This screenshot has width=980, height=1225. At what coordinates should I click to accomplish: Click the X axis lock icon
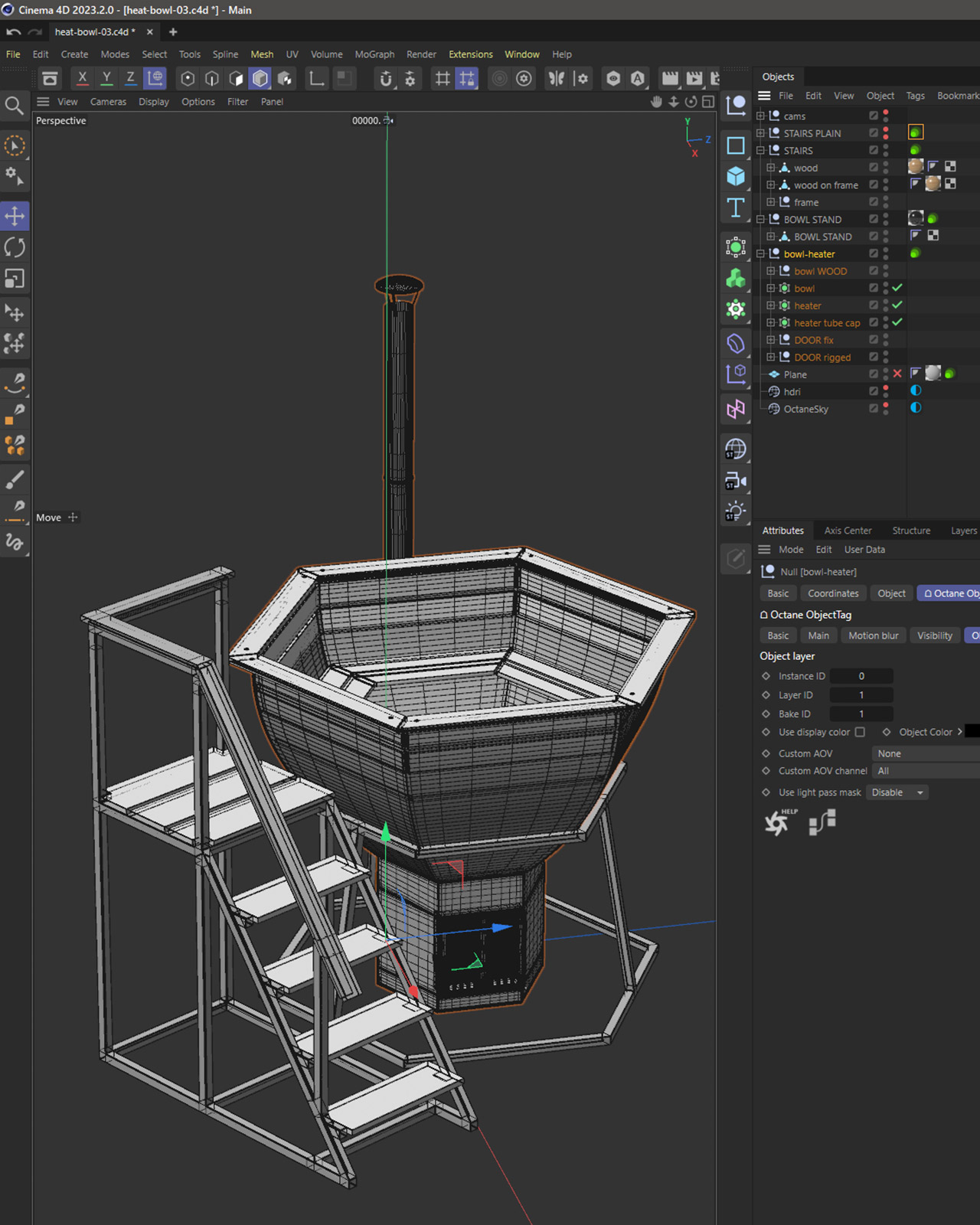[x=83, y=78]
